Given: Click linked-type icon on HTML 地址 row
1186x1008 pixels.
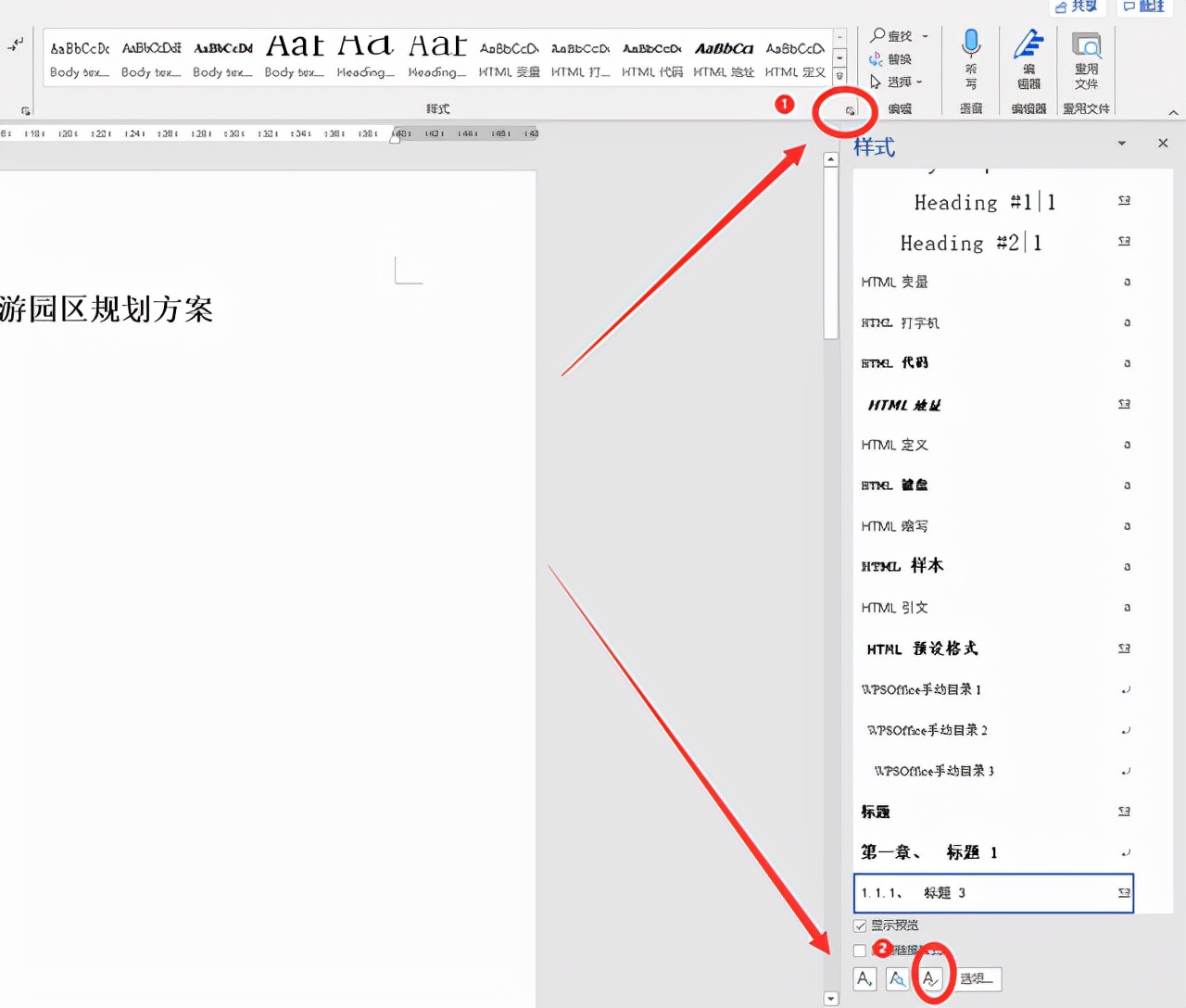Looking at the screenshot, I should 1124,404.
